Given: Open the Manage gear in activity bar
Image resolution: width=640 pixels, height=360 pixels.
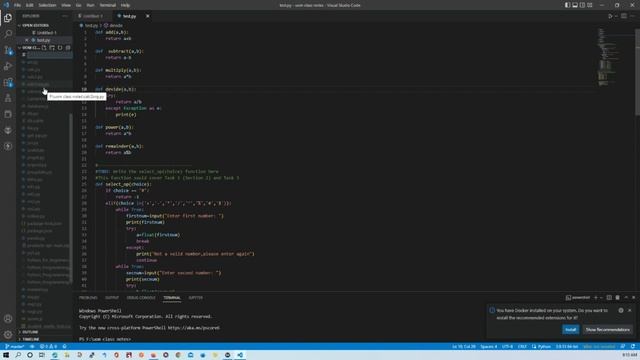Looking at the screenshot, I should pyautogui.click(x=8, y=335).
